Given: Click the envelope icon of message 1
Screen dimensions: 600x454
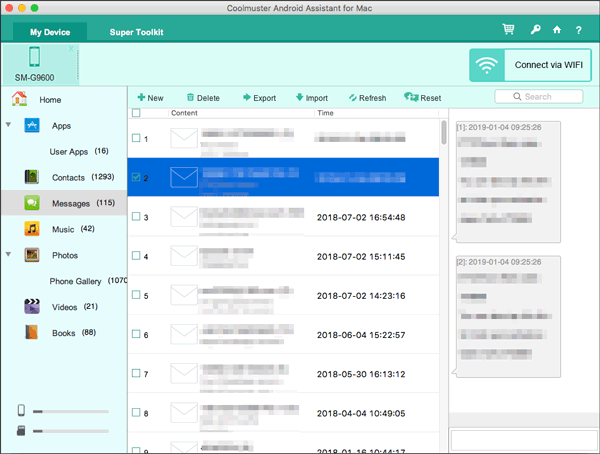Looking at the screenshot, I should [184, 138].
